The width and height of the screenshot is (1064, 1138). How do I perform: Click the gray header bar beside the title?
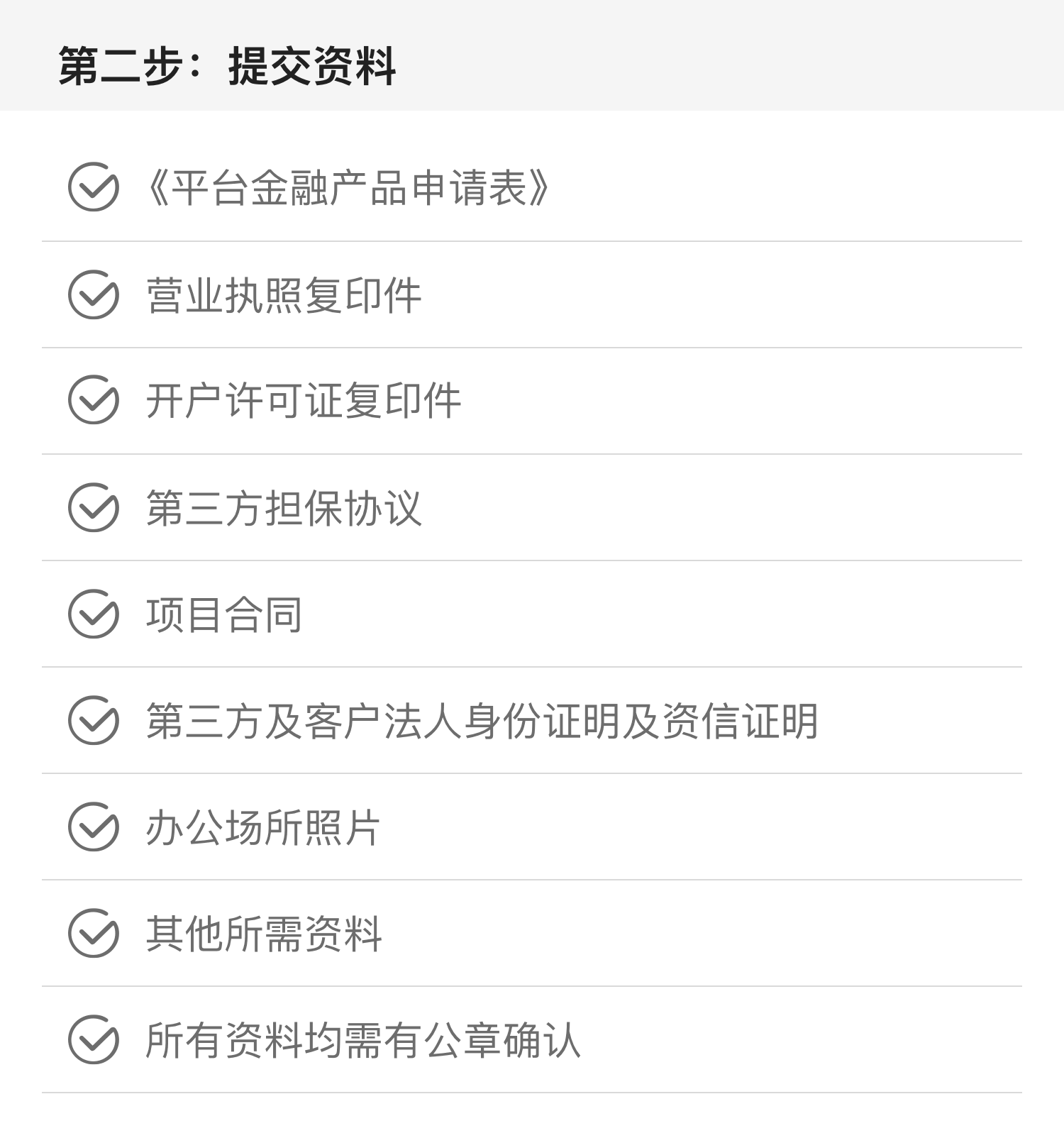click(x=731, y=55)
